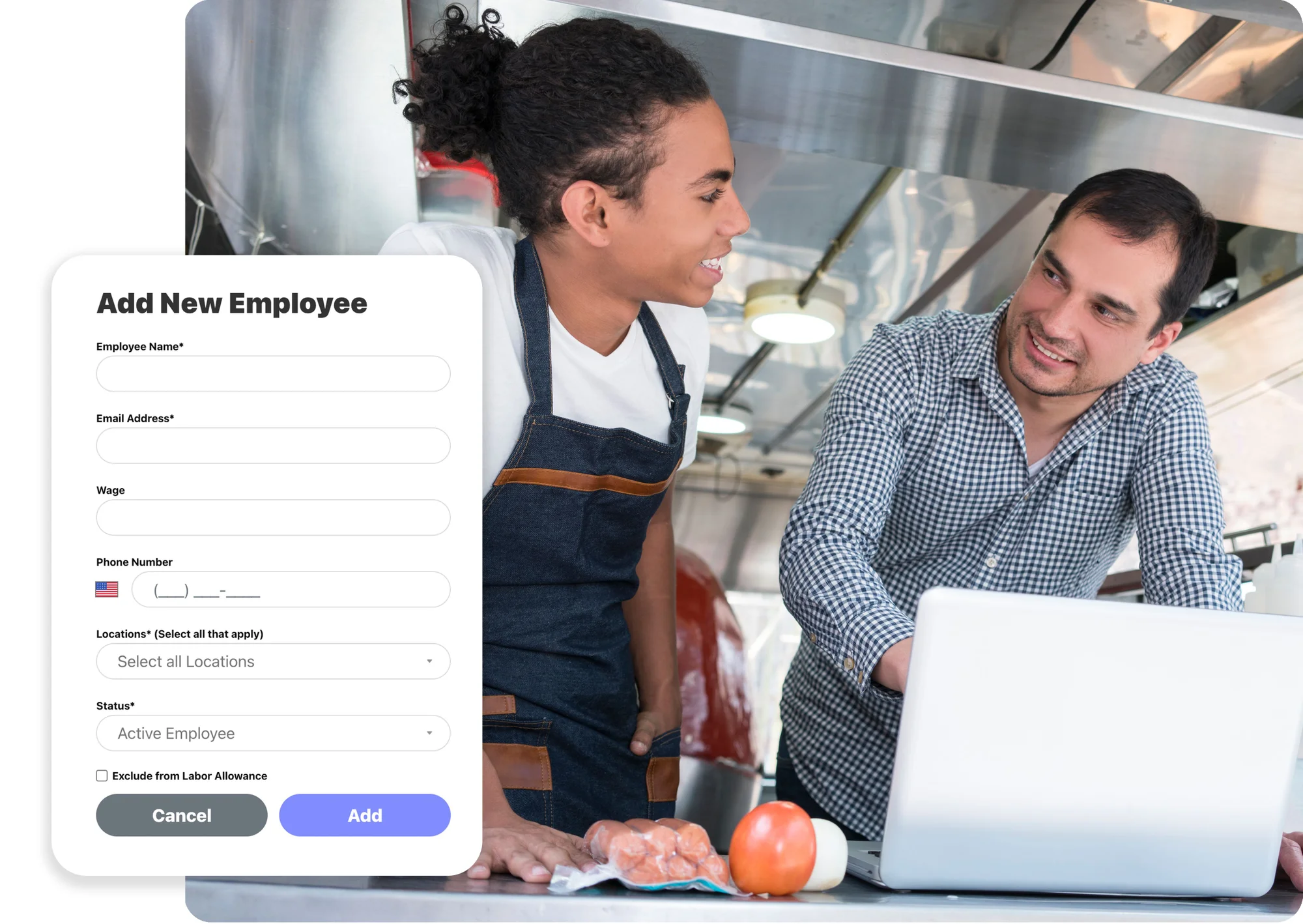Image resolution: width=1303 pixels, height=924 pixels.
Task: Click the checkbox beside Exclude from Labor Allowance
Action: click(101, 775)
